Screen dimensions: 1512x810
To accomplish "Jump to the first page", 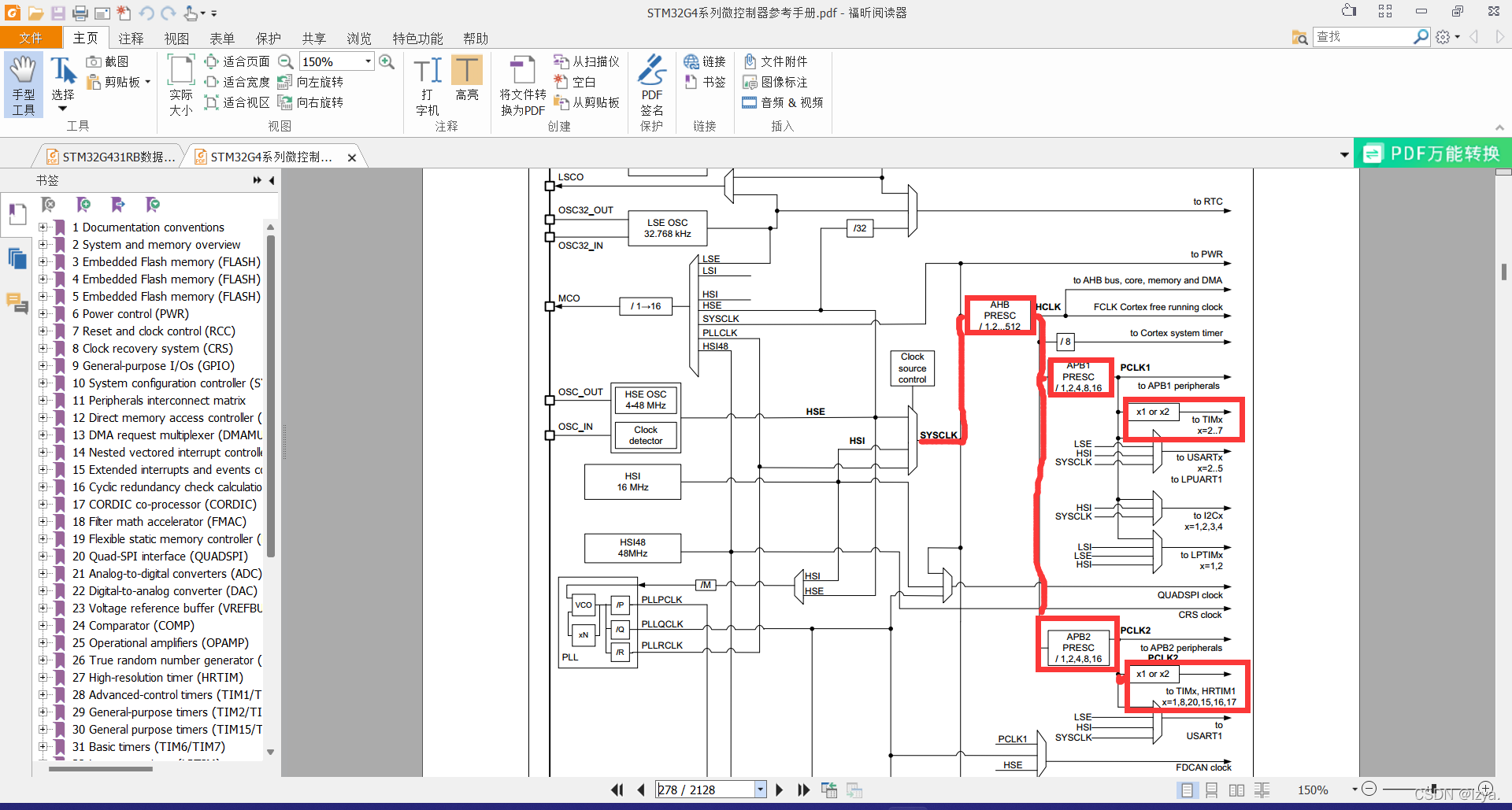I will (617, 790).
